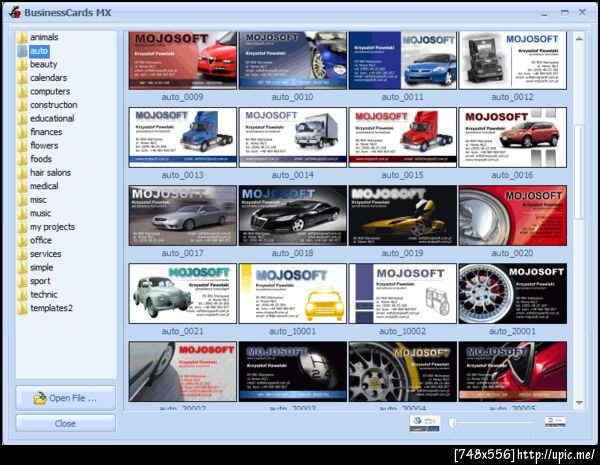Select the auto_10001 yellow taxi card
The height and width of the screenshot is (465, 600).
(x=292, y=294)
